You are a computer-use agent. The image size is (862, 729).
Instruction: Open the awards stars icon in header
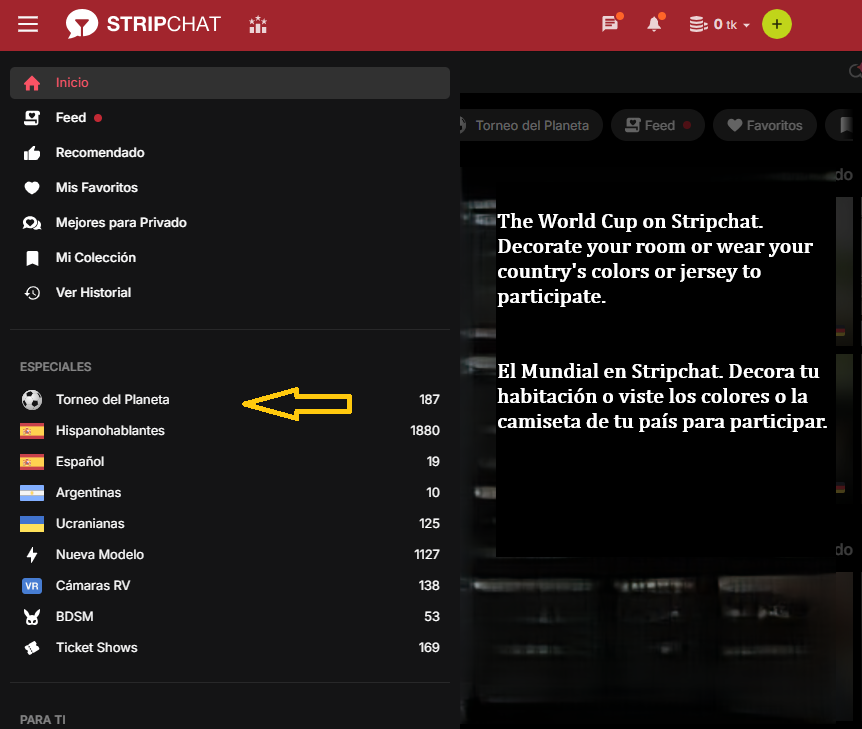[x=258, y=25]
